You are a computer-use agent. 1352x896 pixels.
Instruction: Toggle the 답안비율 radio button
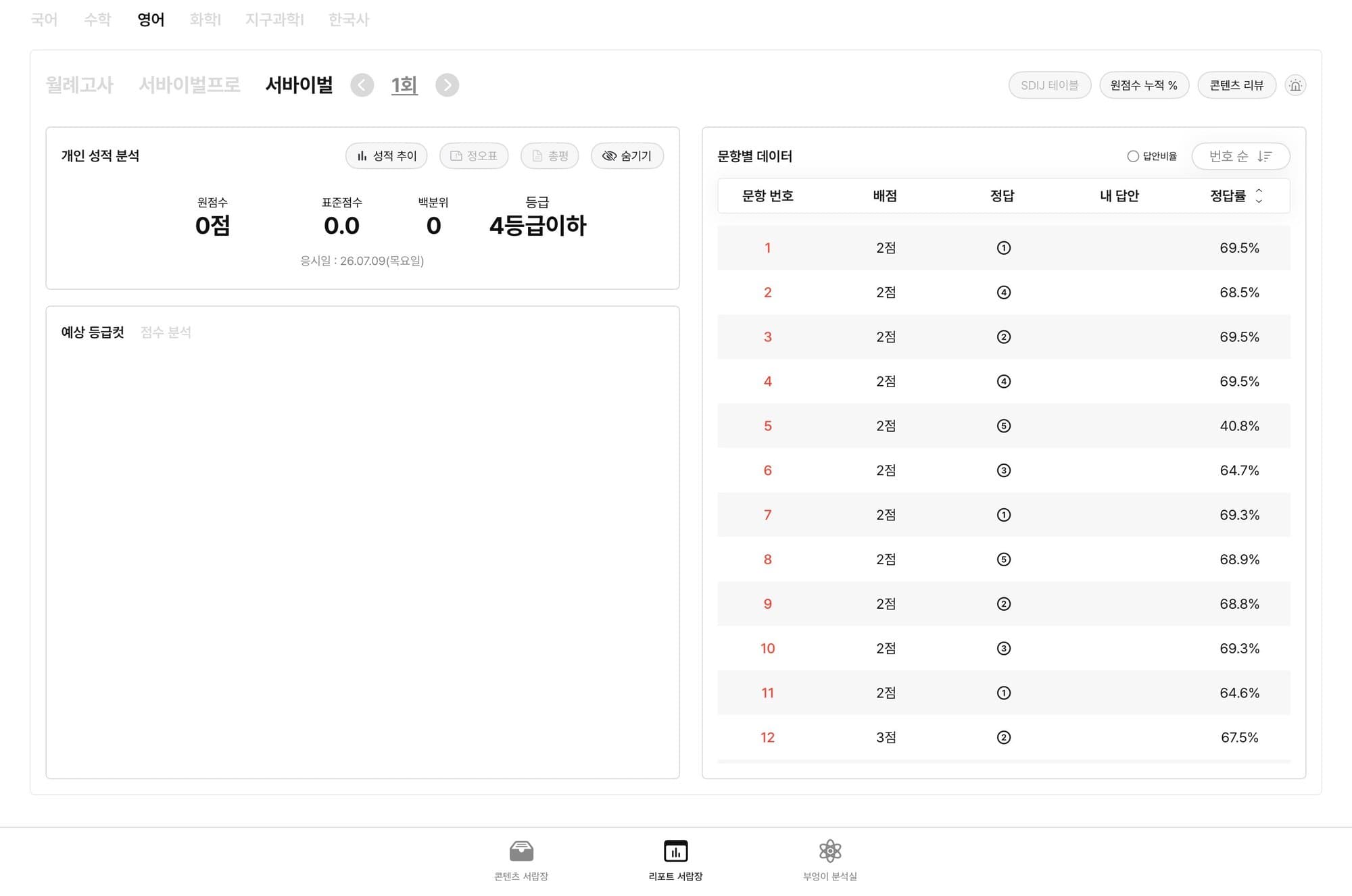1133,156
